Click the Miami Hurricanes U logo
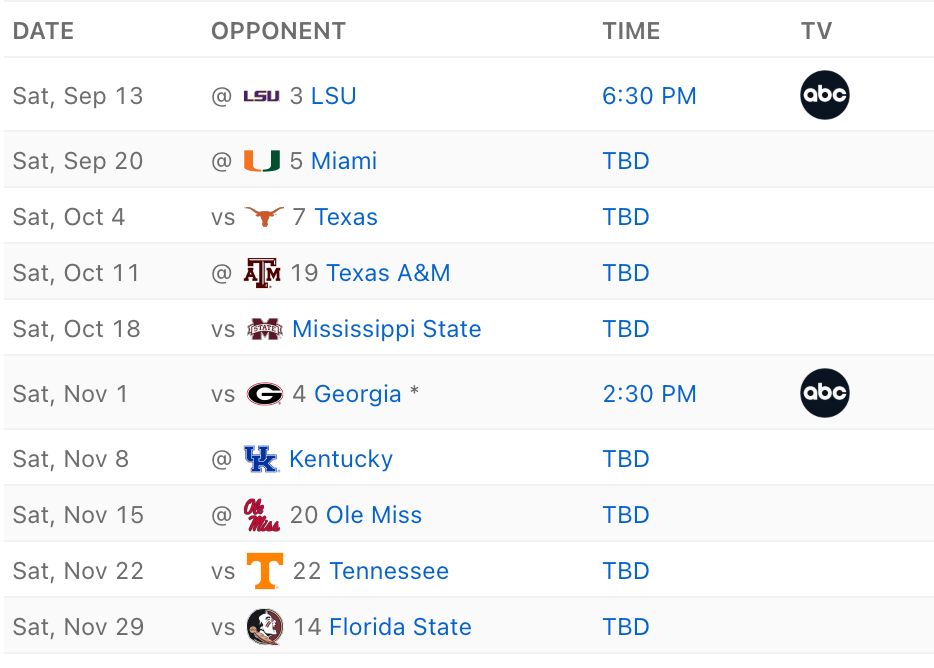 point(262,161)
